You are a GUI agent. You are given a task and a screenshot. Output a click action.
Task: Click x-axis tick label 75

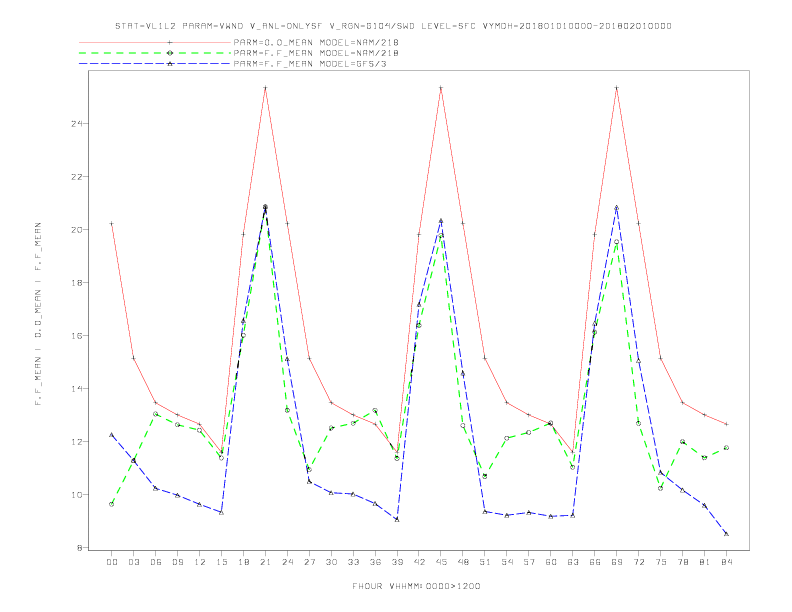661,562
